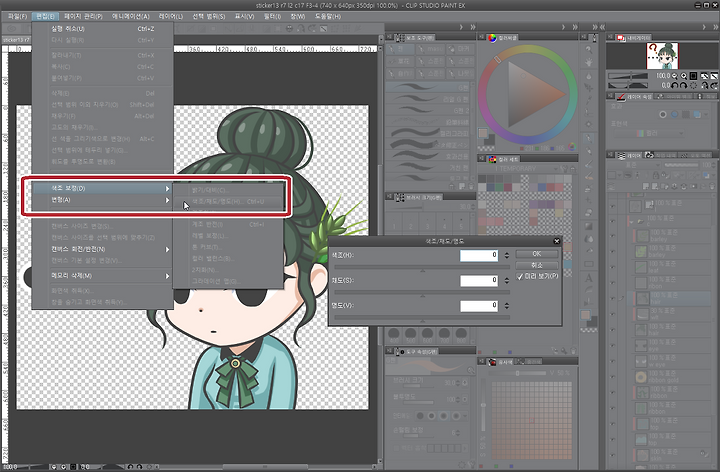Select the Gradient tool

(x=589, y=226)
